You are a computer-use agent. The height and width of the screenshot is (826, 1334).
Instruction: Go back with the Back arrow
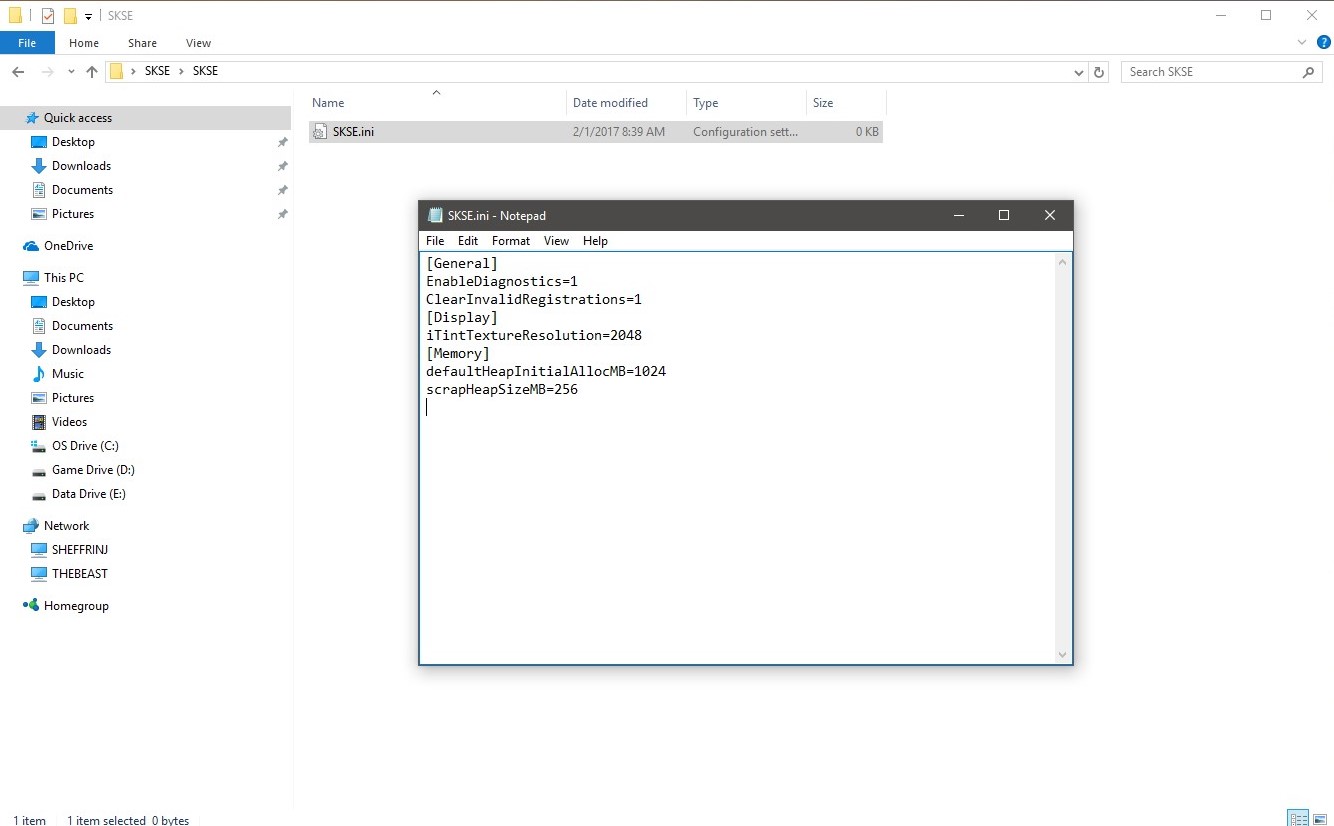point(18,72)
